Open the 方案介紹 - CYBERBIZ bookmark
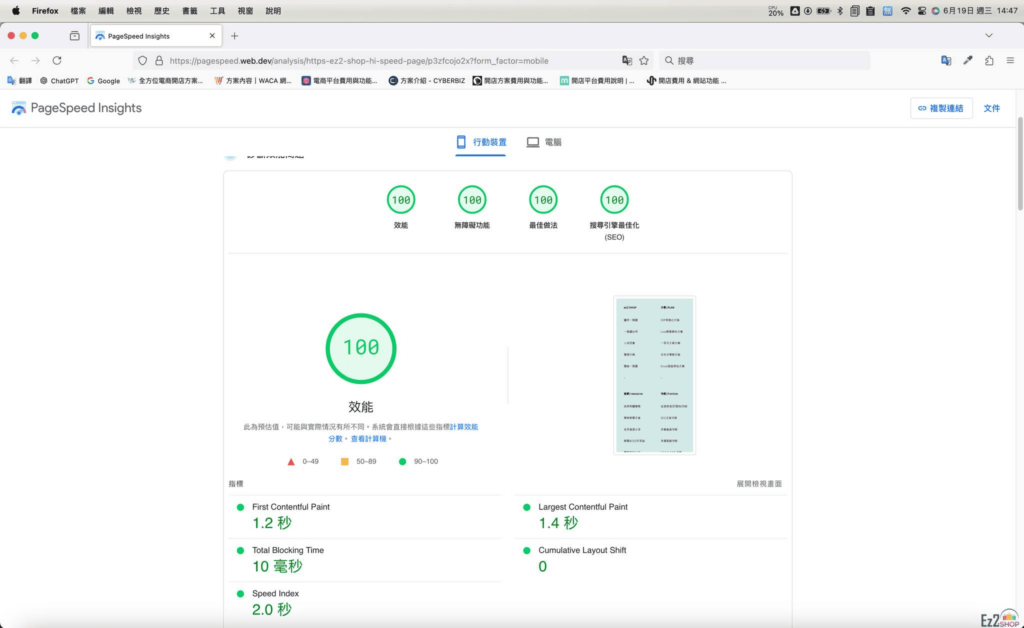Image resolution: width=1024 pixels, height=628 pixels. click(x=427, y=81)
